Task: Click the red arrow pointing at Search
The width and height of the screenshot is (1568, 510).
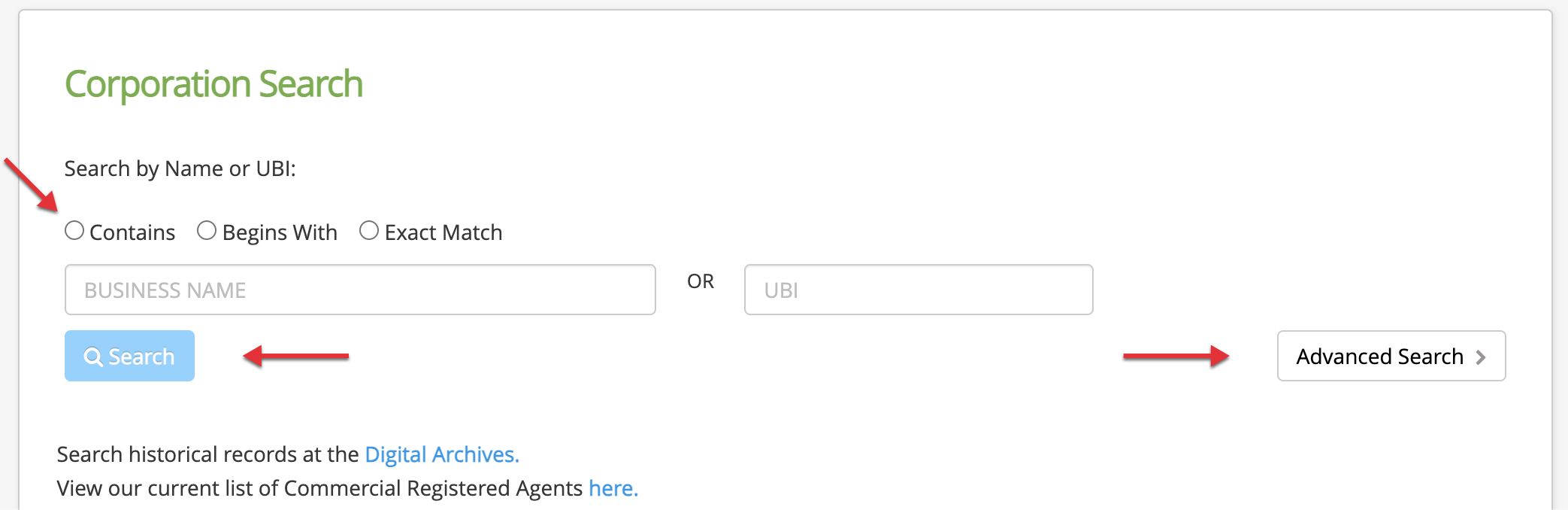Action: [x=295, y=356]
